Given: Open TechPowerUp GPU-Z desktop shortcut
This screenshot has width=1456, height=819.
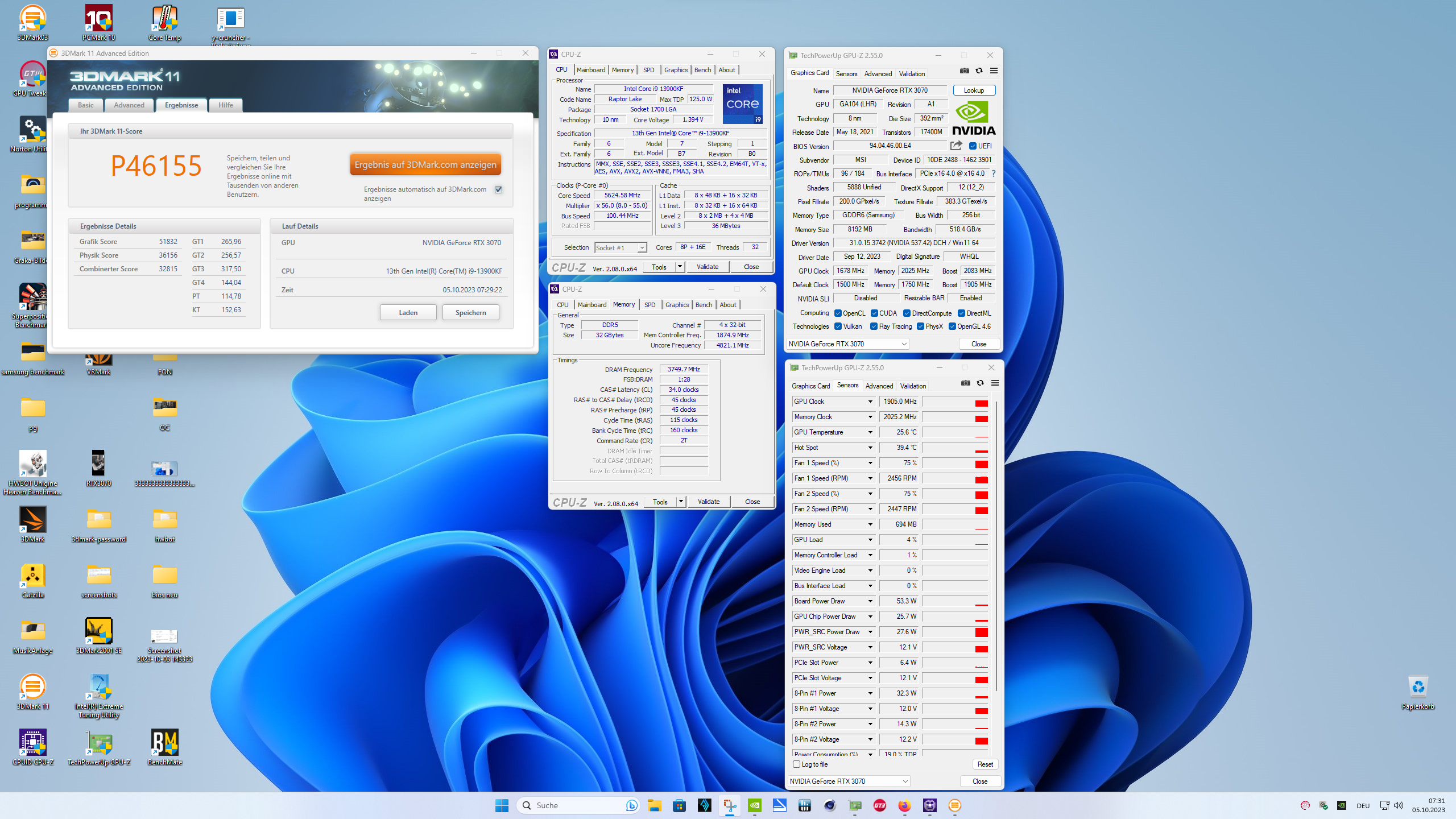Looking at the screenshot, I should [x=98, y=747].
